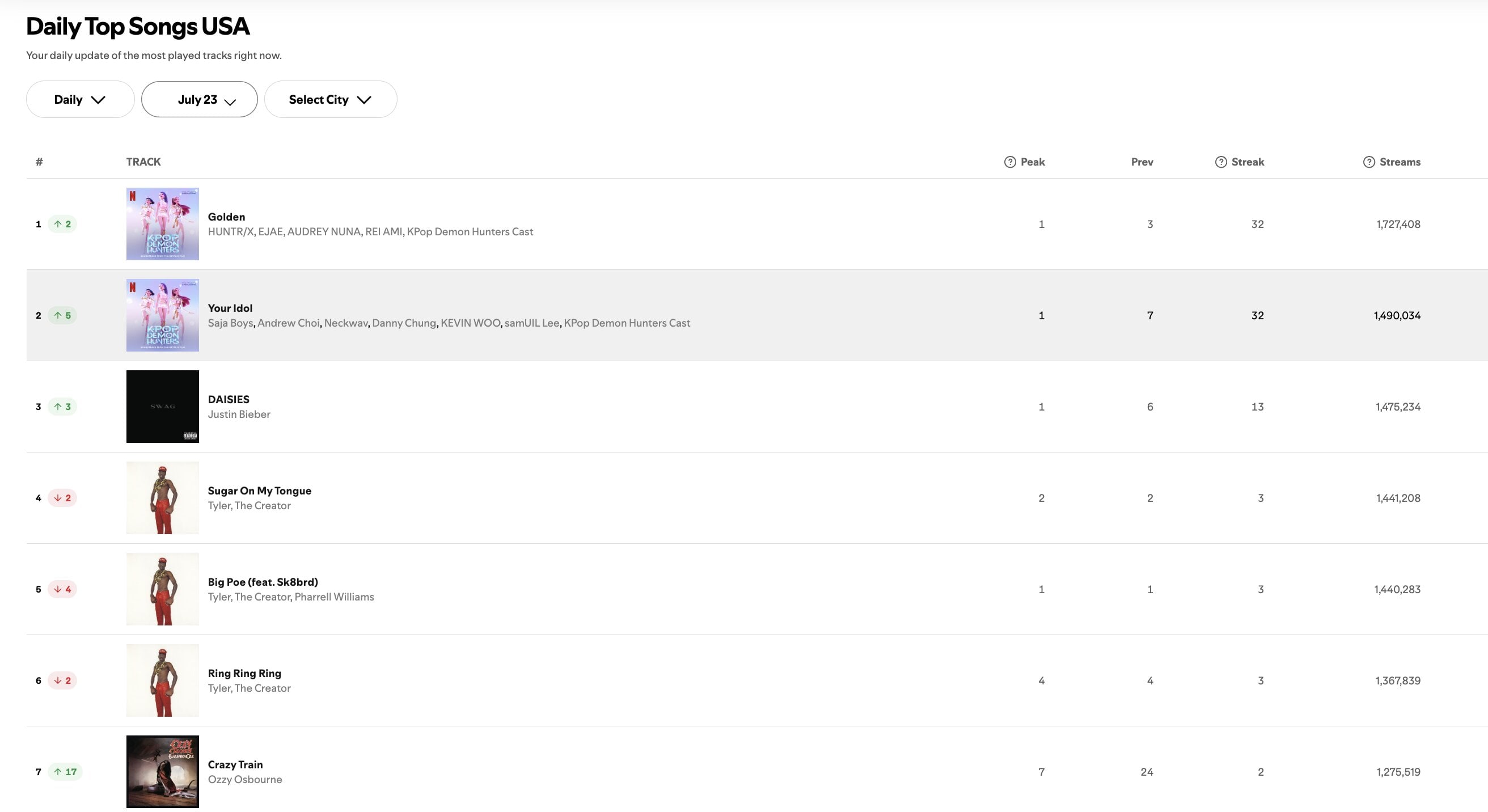Click the up 17 badge for Crazy Train
The width and height of the screenshot is (1488, 812).
[65, 772]
